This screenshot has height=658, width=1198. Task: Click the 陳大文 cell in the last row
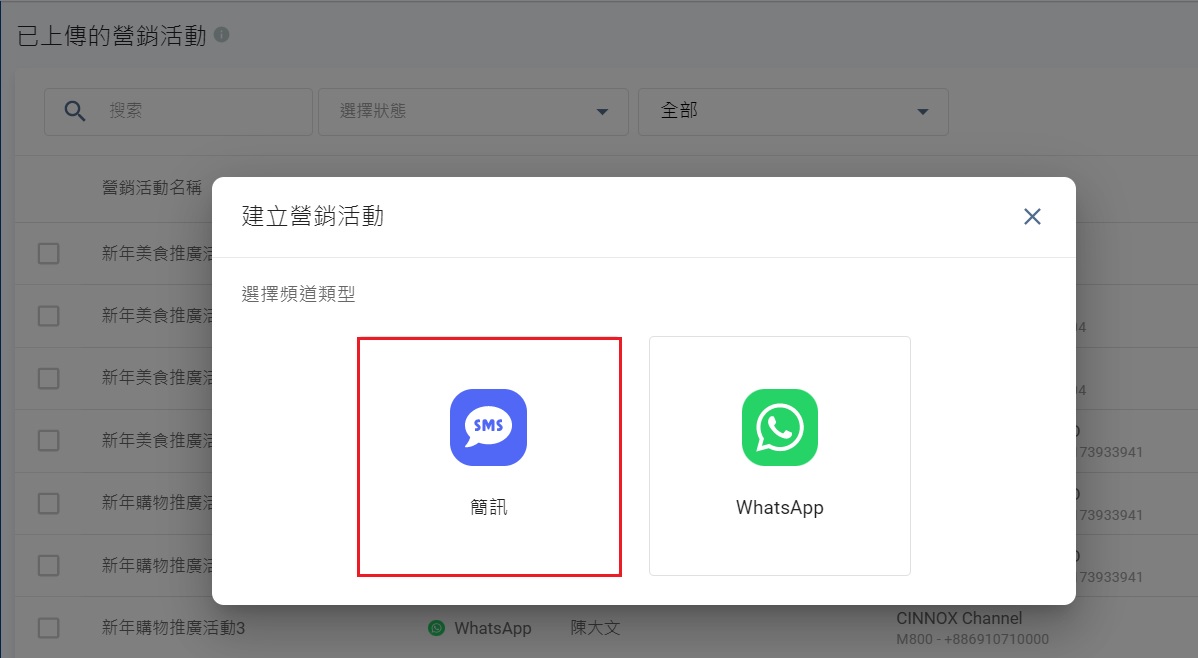click(595, 628)
